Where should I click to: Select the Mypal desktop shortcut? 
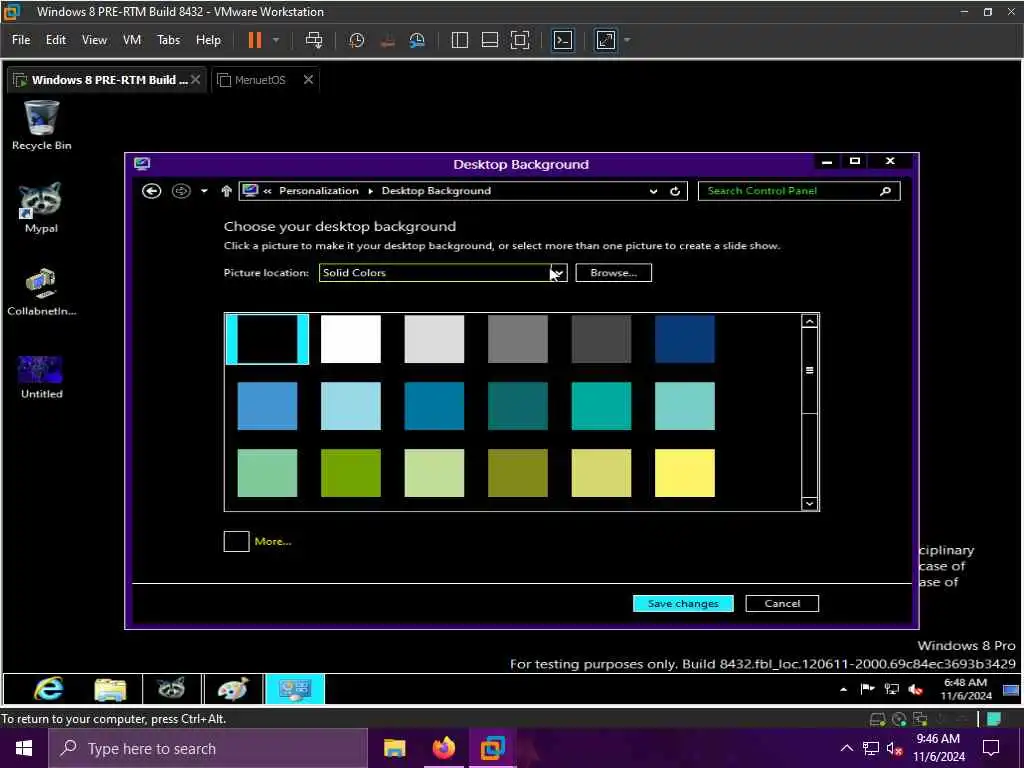(x=41, y=208)
